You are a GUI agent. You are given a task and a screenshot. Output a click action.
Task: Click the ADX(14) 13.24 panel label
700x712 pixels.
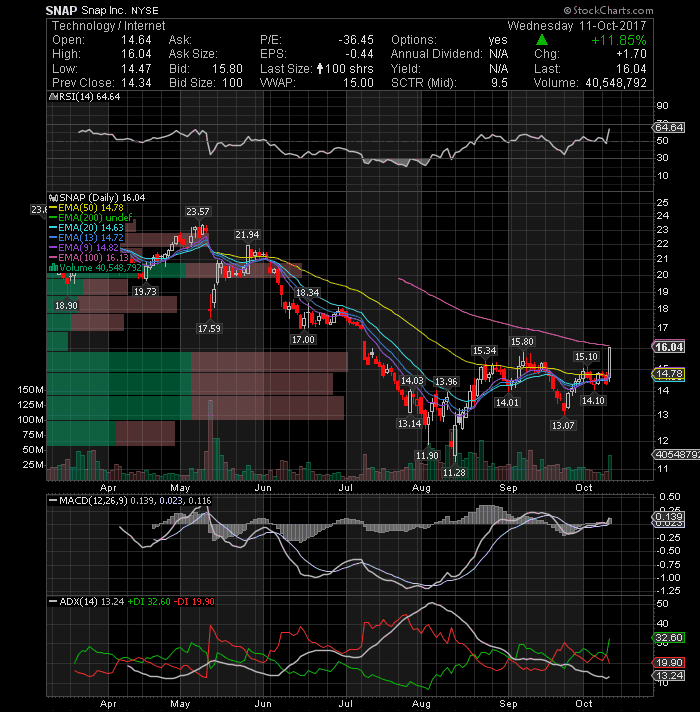point(92,602)
